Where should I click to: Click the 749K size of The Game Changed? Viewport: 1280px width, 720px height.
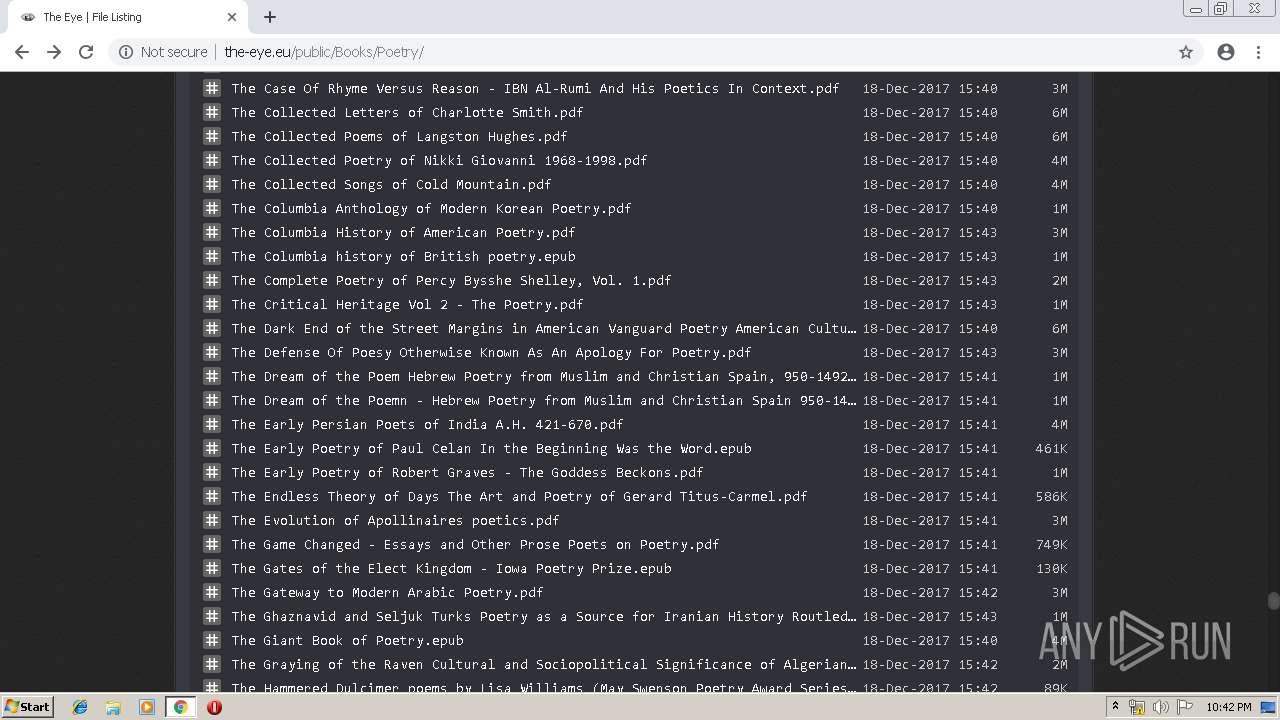(x=1051, y=544)
